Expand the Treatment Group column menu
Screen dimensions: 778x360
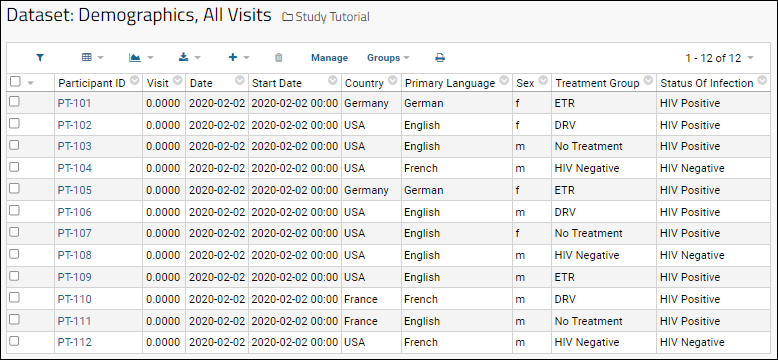click(x=648, y=81)
